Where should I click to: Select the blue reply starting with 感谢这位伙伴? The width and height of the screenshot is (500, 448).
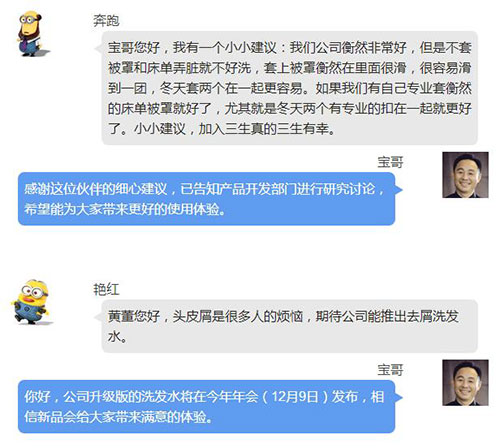(206, 199)
